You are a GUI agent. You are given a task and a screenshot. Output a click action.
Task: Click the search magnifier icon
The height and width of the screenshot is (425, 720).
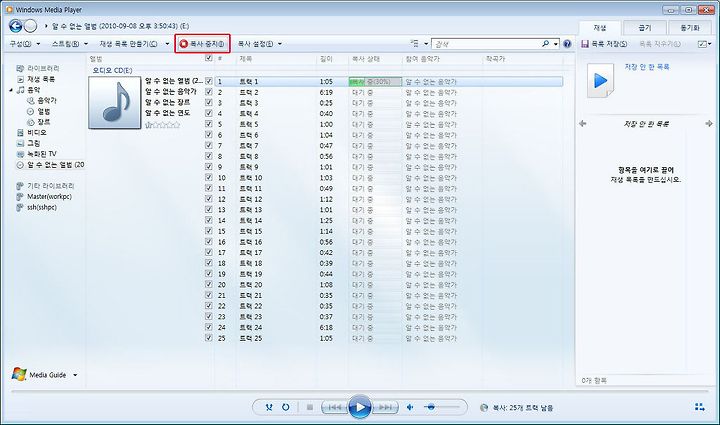(546, 44)
